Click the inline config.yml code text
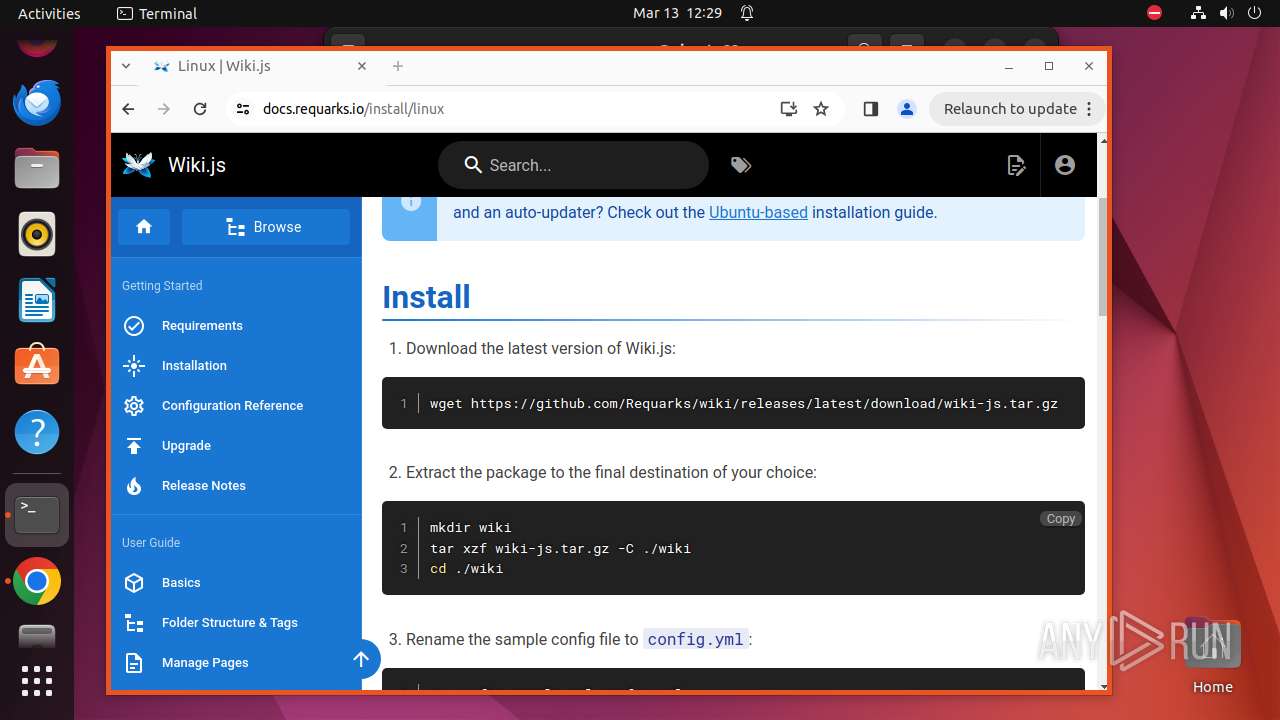The image size is (1280, 720). 695,639
